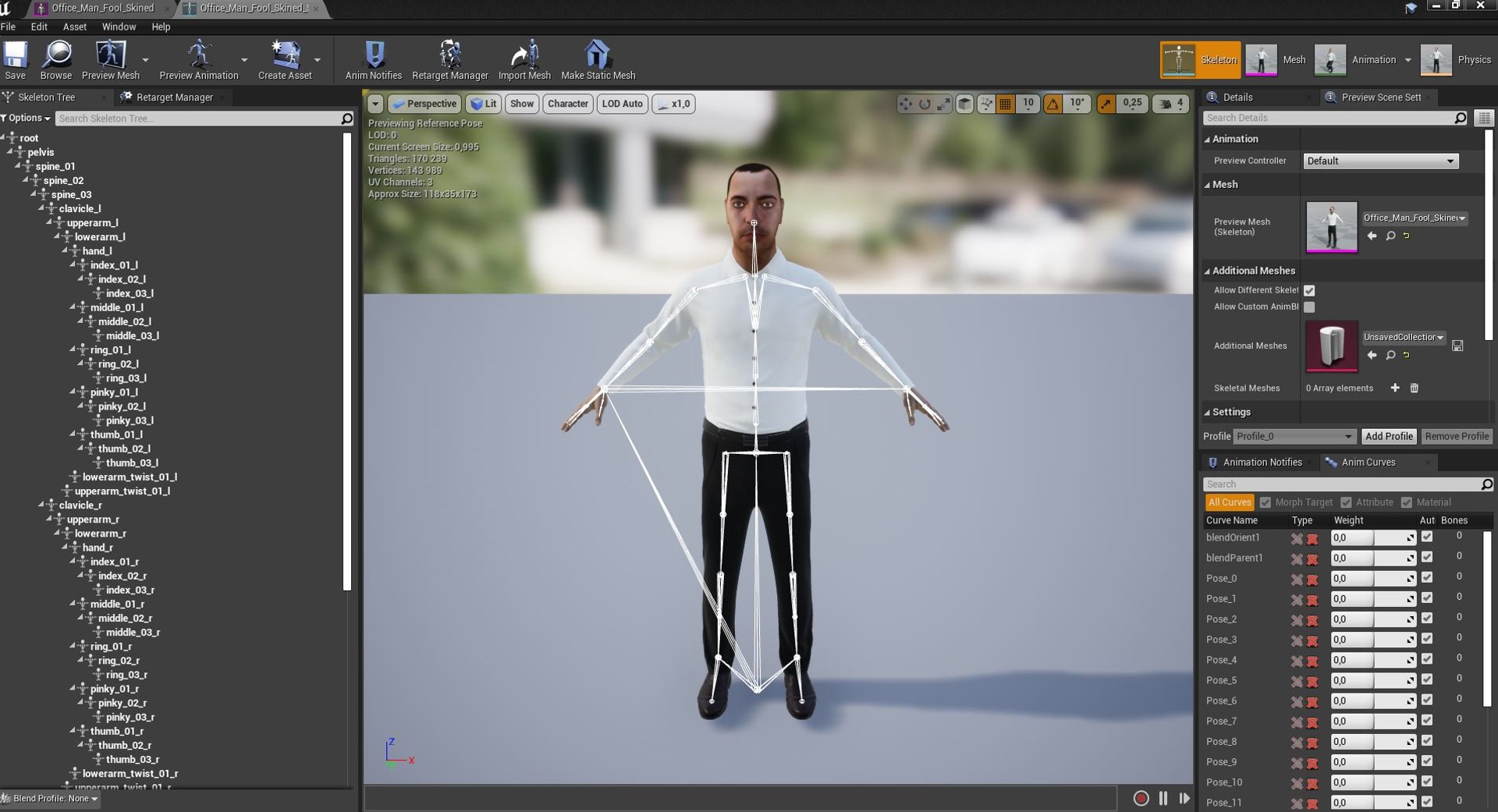Click the Show viewport button
Screen dimensions: 1498x812
point(522,104)
